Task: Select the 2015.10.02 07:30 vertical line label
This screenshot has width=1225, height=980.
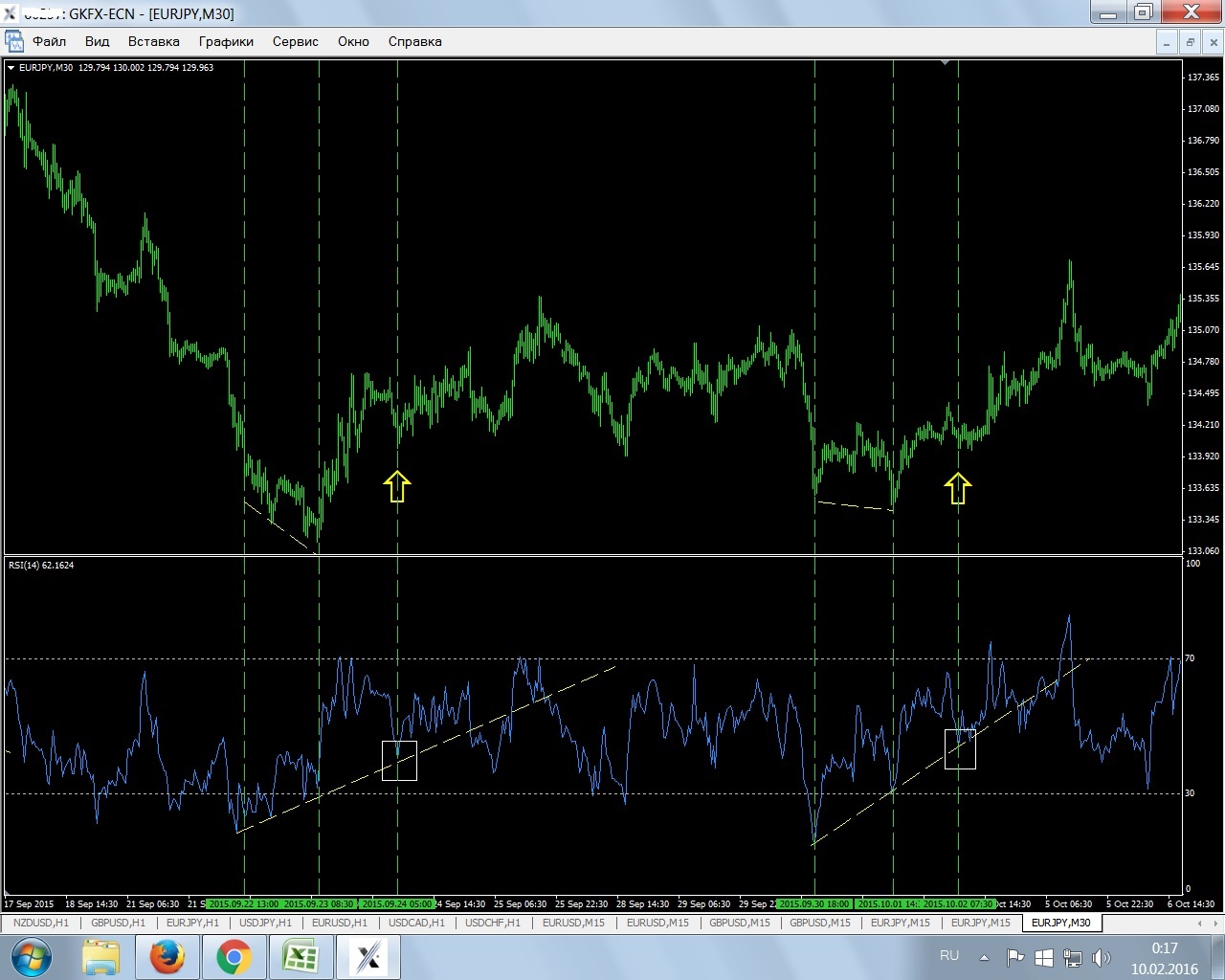Action: 958,903
